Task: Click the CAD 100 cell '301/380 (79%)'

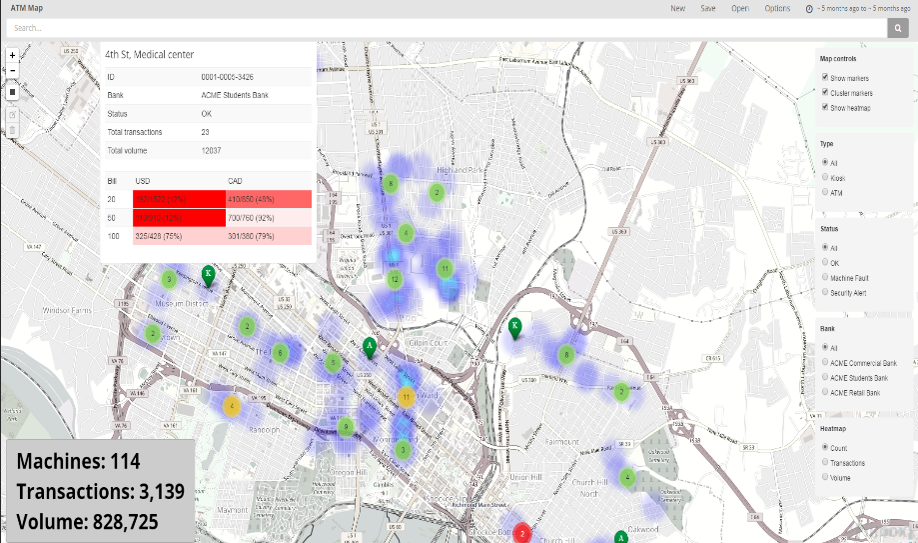Action: [x=269, y=236]
